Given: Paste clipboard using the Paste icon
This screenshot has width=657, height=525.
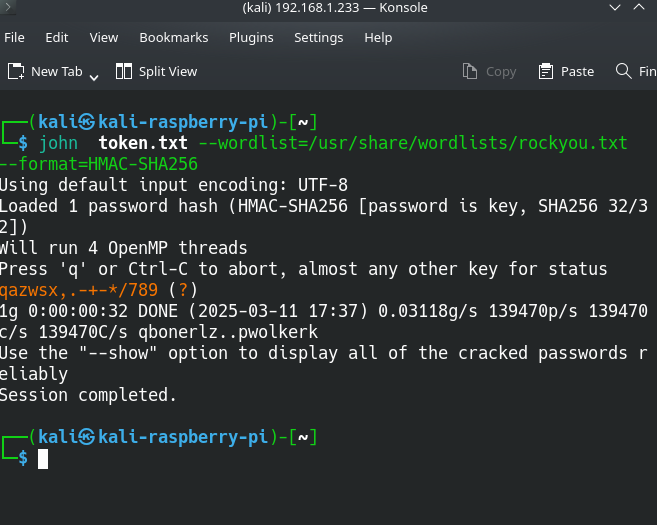Looking at the screenshot, I should click(x=546, y=71).
